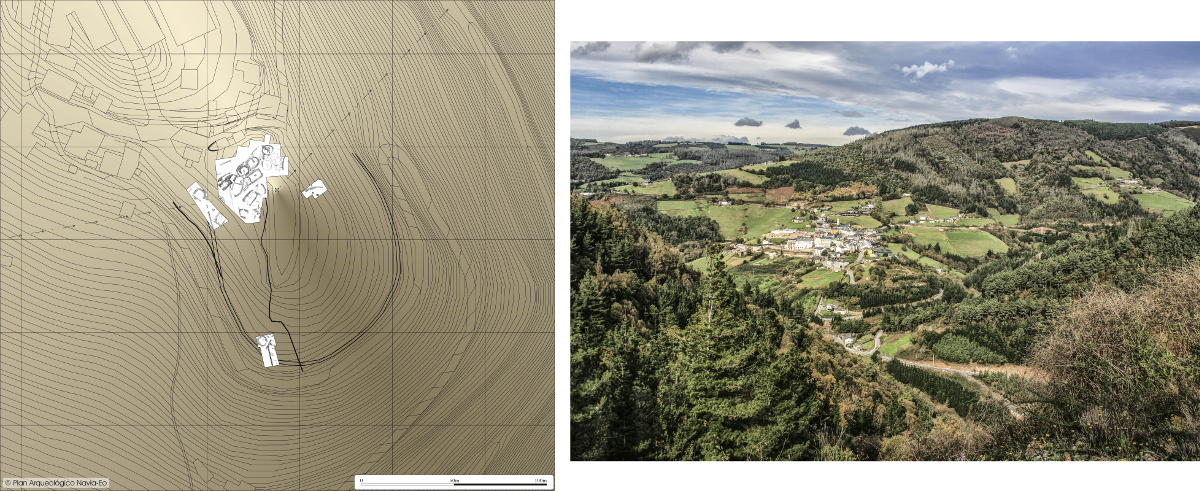Open the topographic contour map image
Screen dimensions: 1200x491
[x=277, y=245]
